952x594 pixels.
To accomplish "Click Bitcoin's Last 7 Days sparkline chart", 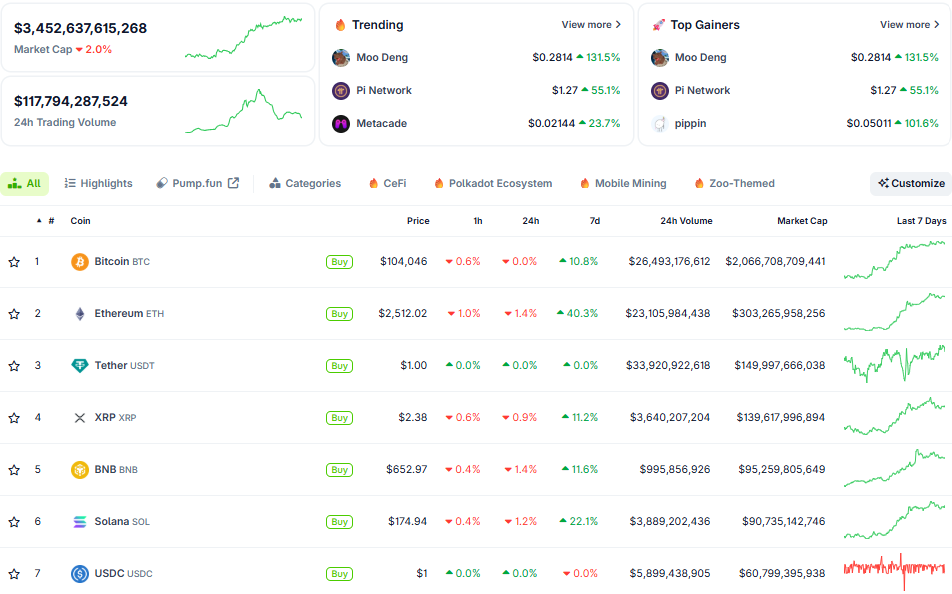I will pyautogui.click(x=893, y=261).
